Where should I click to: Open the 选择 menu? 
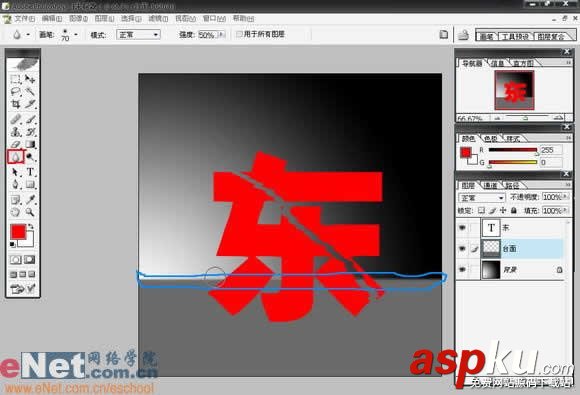(131, 18)
